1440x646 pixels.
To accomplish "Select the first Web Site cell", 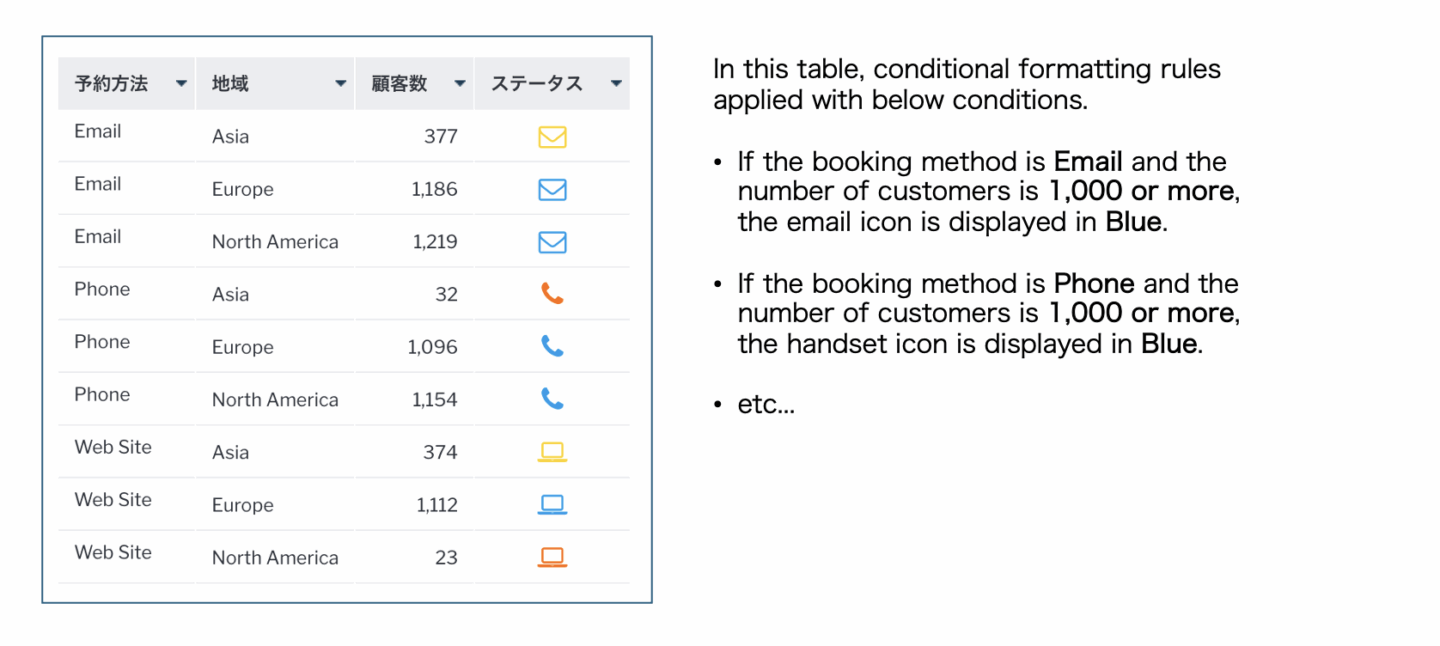I will [113, 447].
